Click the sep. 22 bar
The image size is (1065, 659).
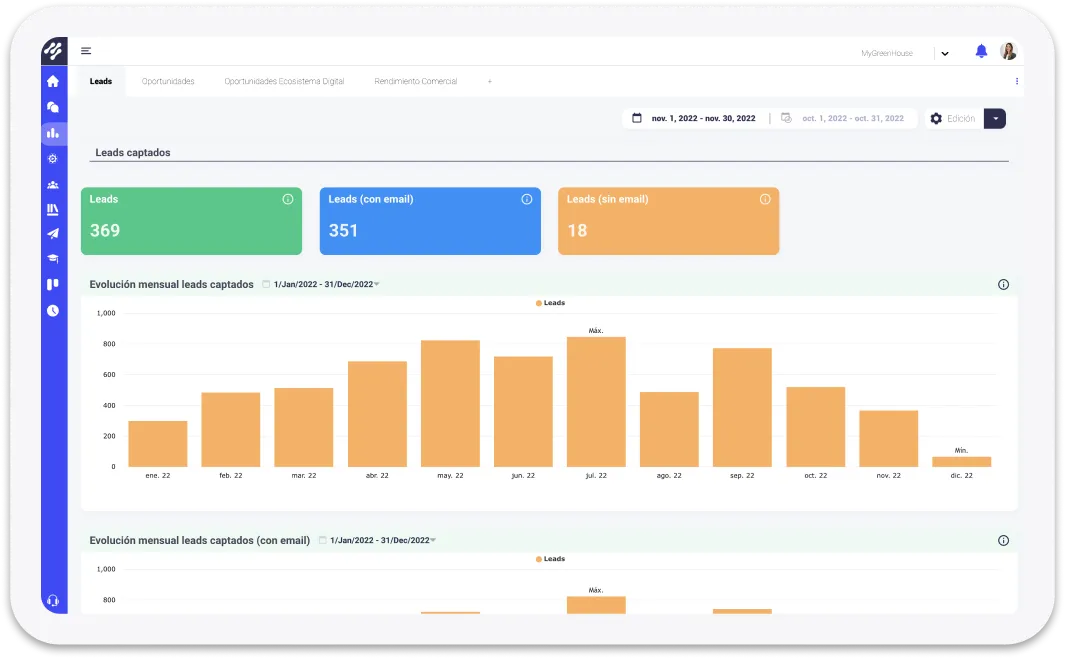point(742,408)
